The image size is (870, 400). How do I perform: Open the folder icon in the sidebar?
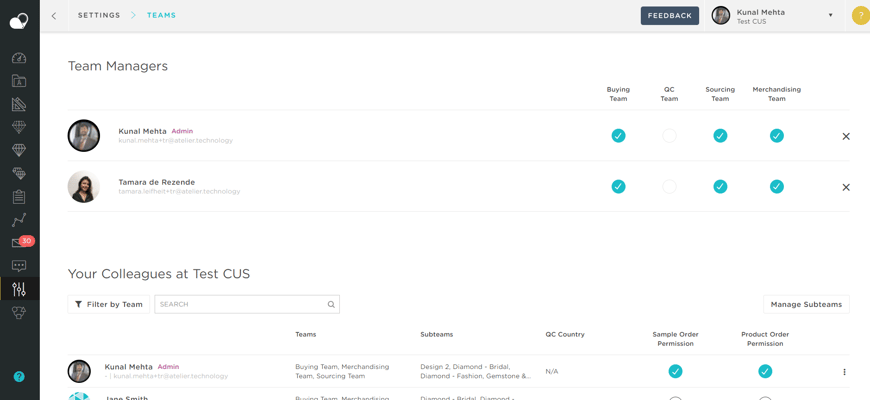pyautogui.click(x=19, y=81)
